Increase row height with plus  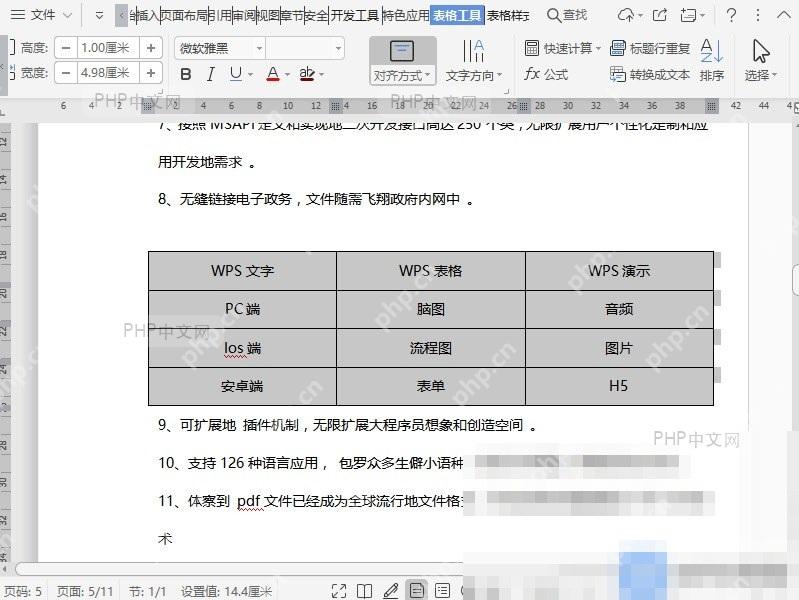[x=151, y=48]
